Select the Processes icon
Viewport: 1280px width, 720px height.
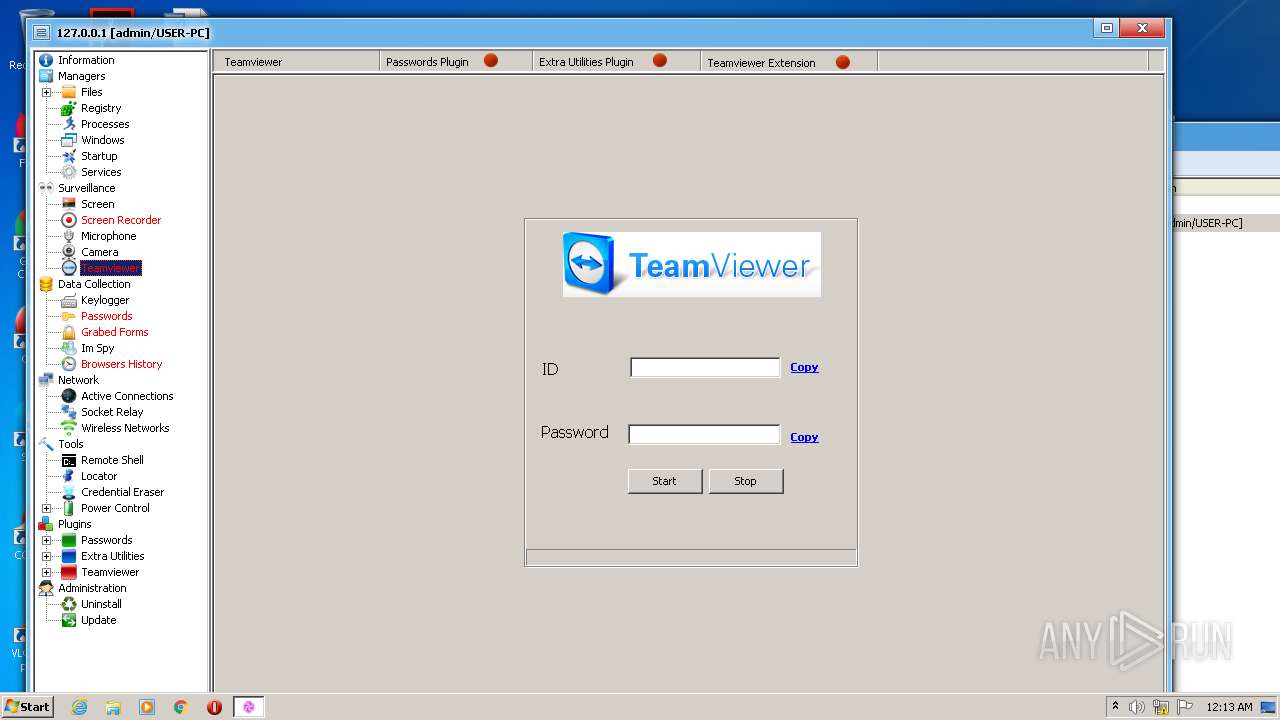coord(69,124)
